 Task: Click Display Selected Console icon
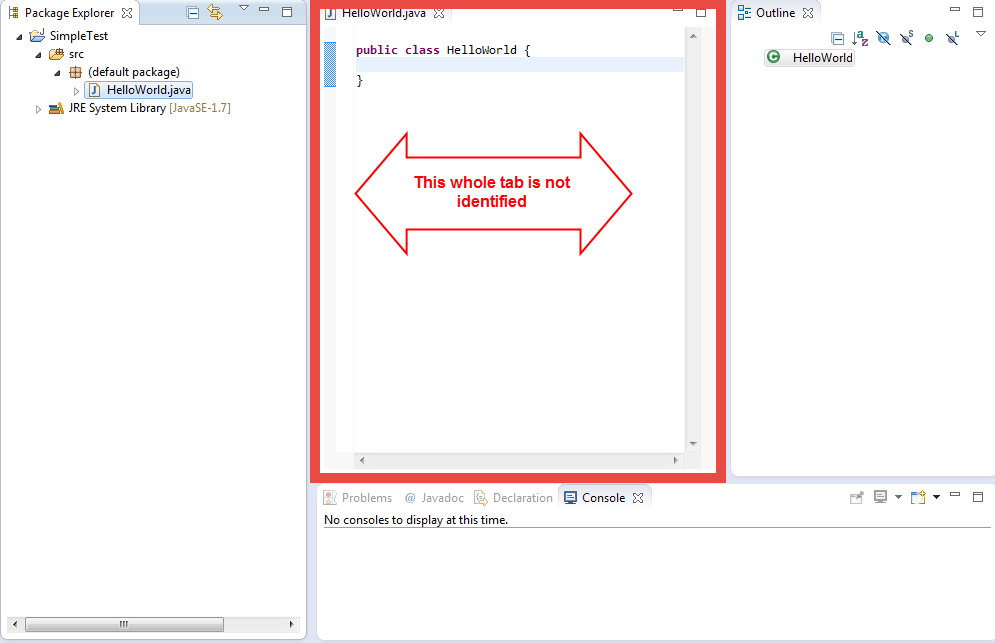coord(880,497)
